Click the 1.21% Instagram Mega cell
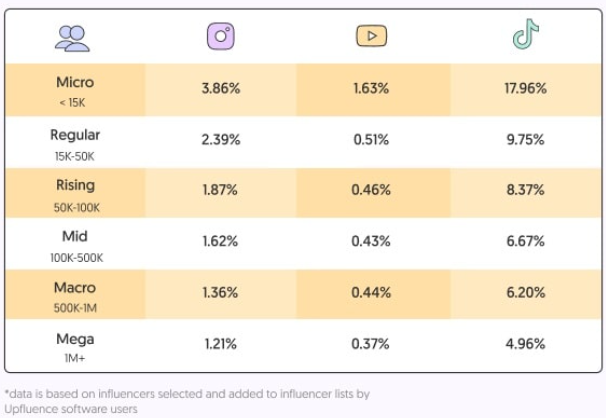Image resolution: width=606 pixels, height=418 pixels. pos(220,344)
